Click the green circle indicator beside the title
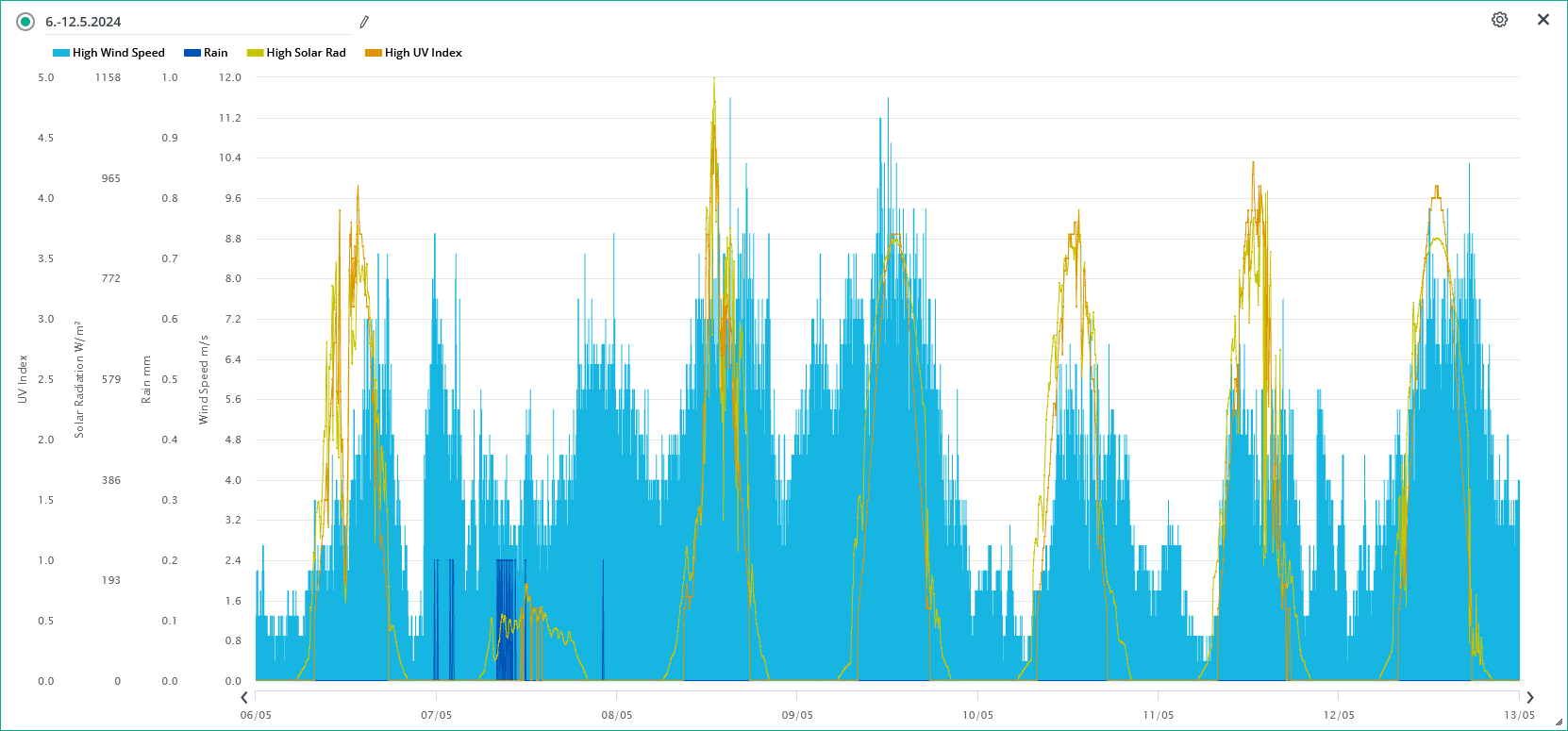 click(25, 22)
